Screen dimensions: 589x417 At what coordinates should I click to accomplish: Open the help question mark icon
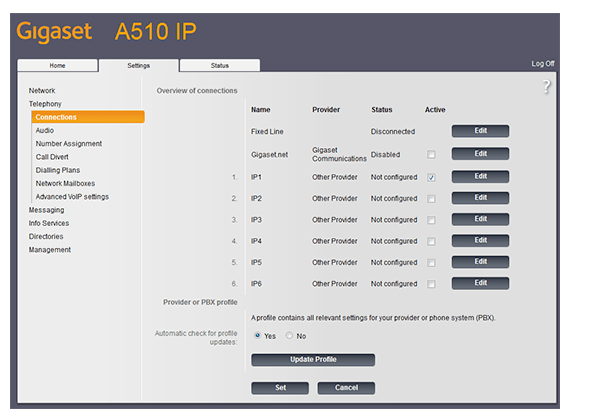point(547,87)
